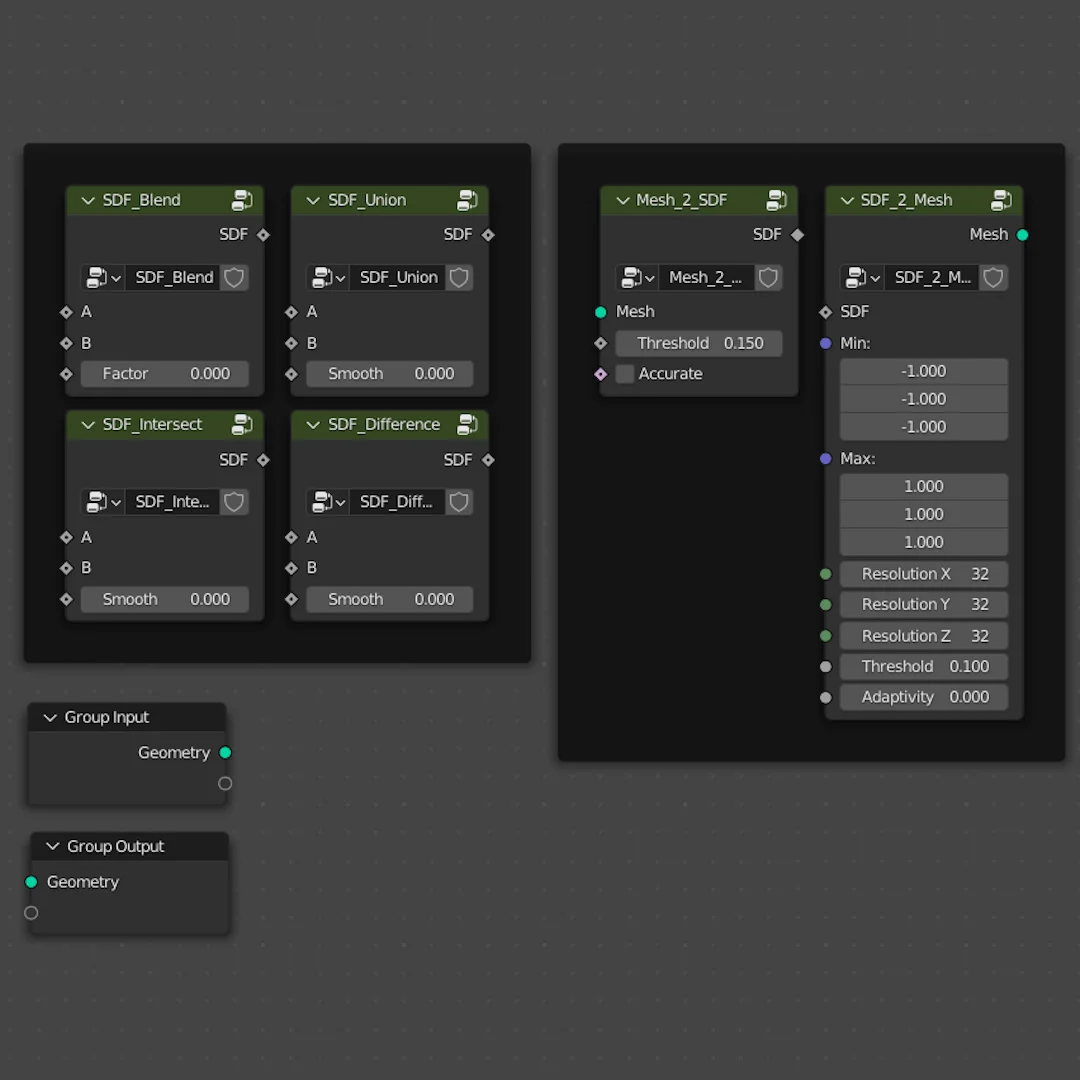1080x1080 pixels.
Task: Click the Factor slider in SDF_Blend
Action: (165, 374)
